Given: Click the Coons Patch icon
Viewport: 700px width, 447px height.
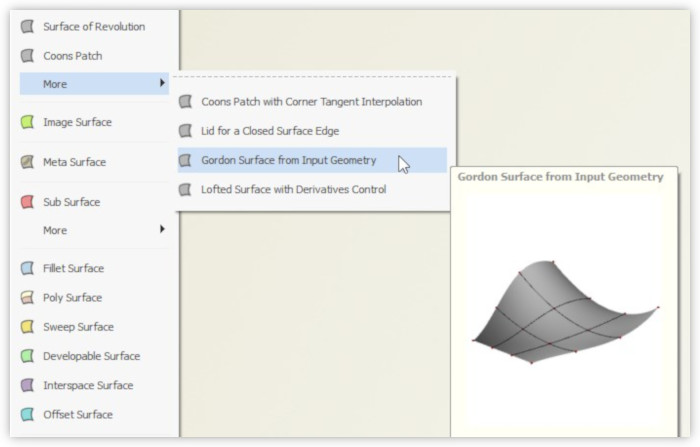Looking at the screenshot, I should click(x=27, y=56).
